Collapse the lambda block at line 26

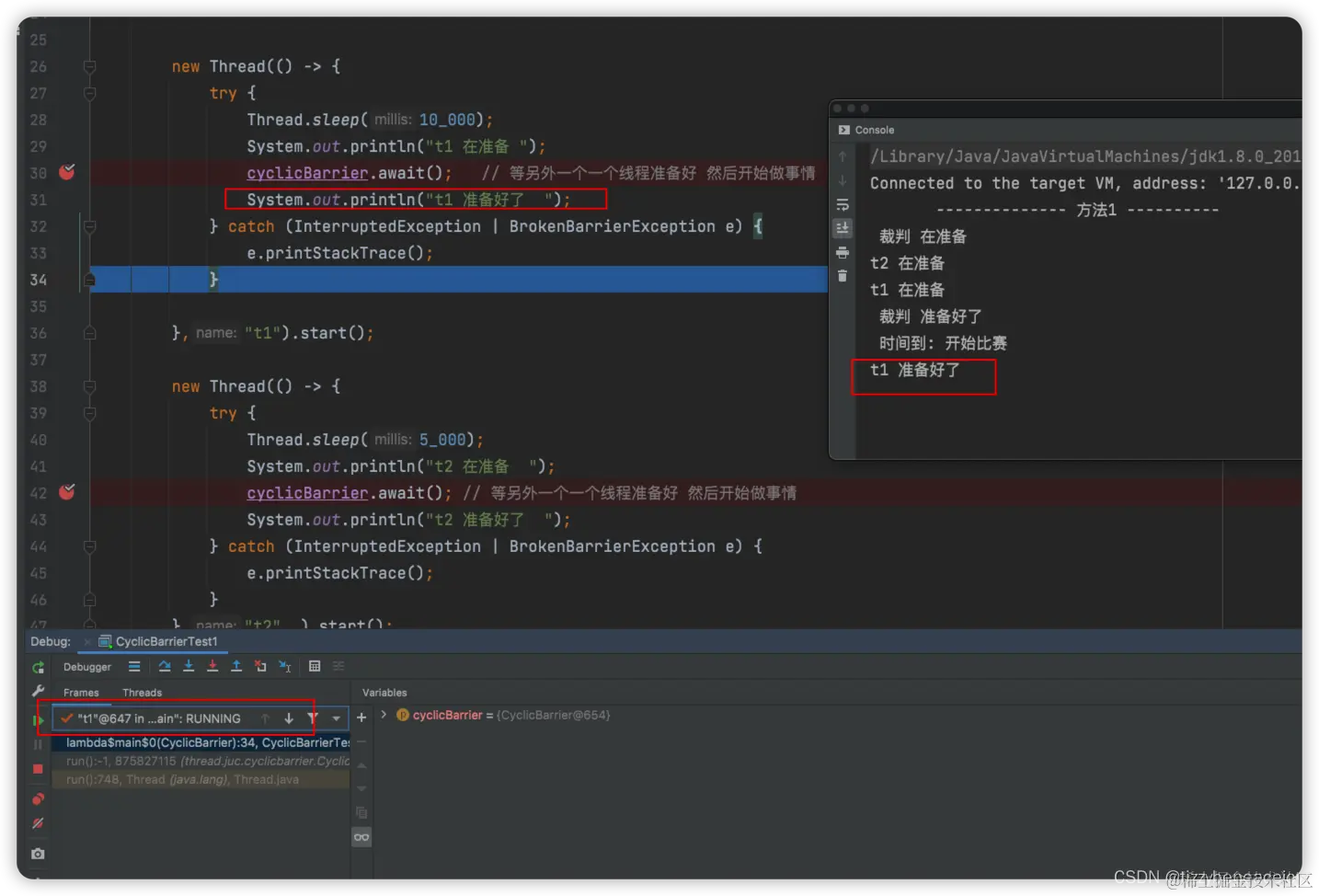89,66
